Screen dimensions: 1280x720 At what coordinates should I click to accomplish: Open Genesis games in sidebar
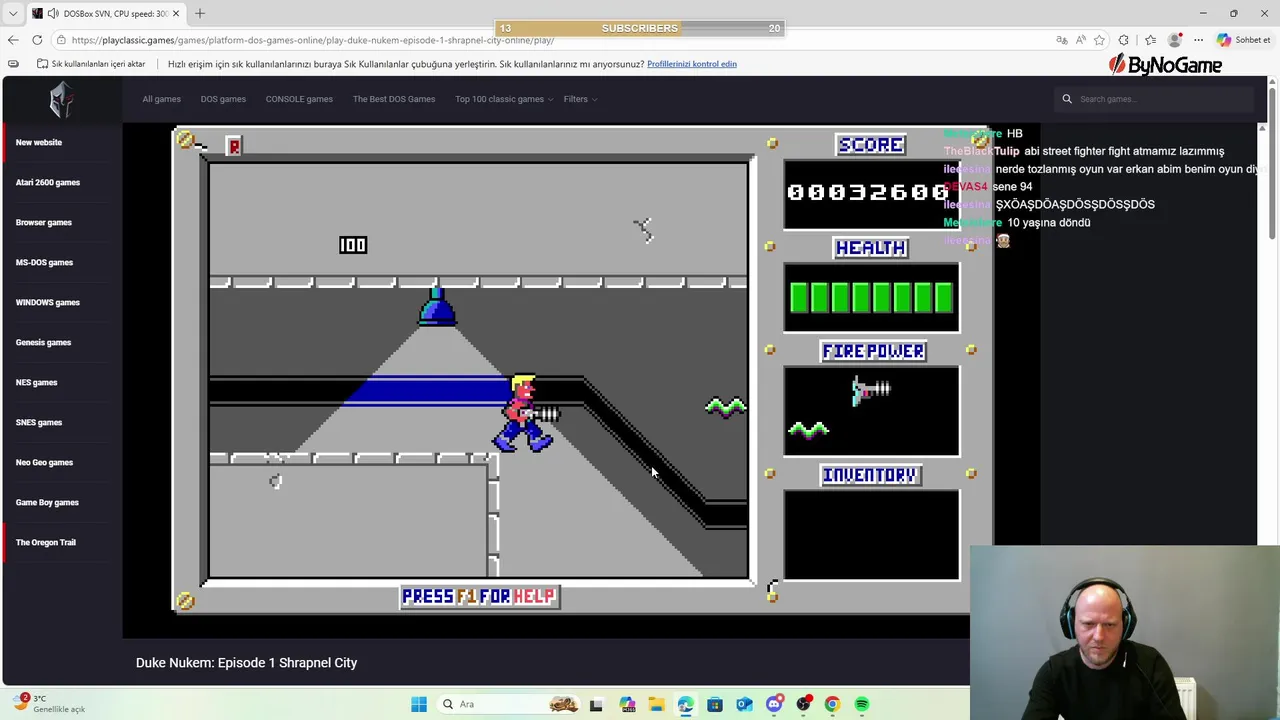pyautogui.click(x=44, y=342)
